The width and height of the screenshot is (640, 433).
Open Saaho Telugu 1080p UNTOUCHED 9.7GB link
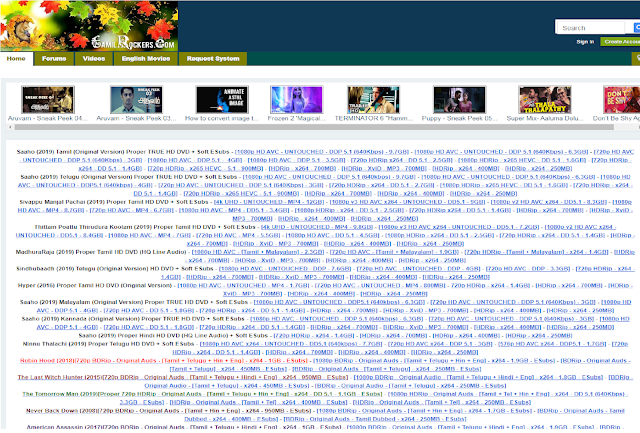(329, 177)
